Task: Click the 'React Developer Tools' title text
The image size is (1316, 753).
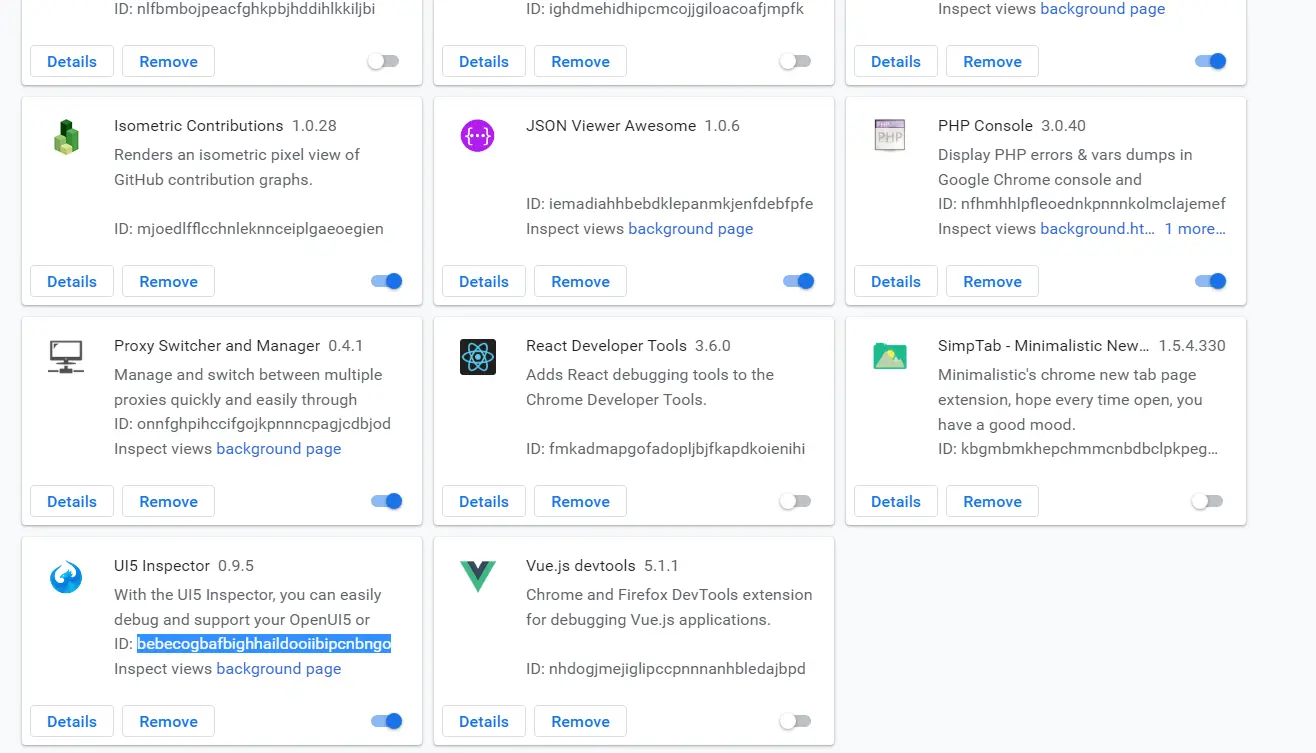Action: point(606,346)
